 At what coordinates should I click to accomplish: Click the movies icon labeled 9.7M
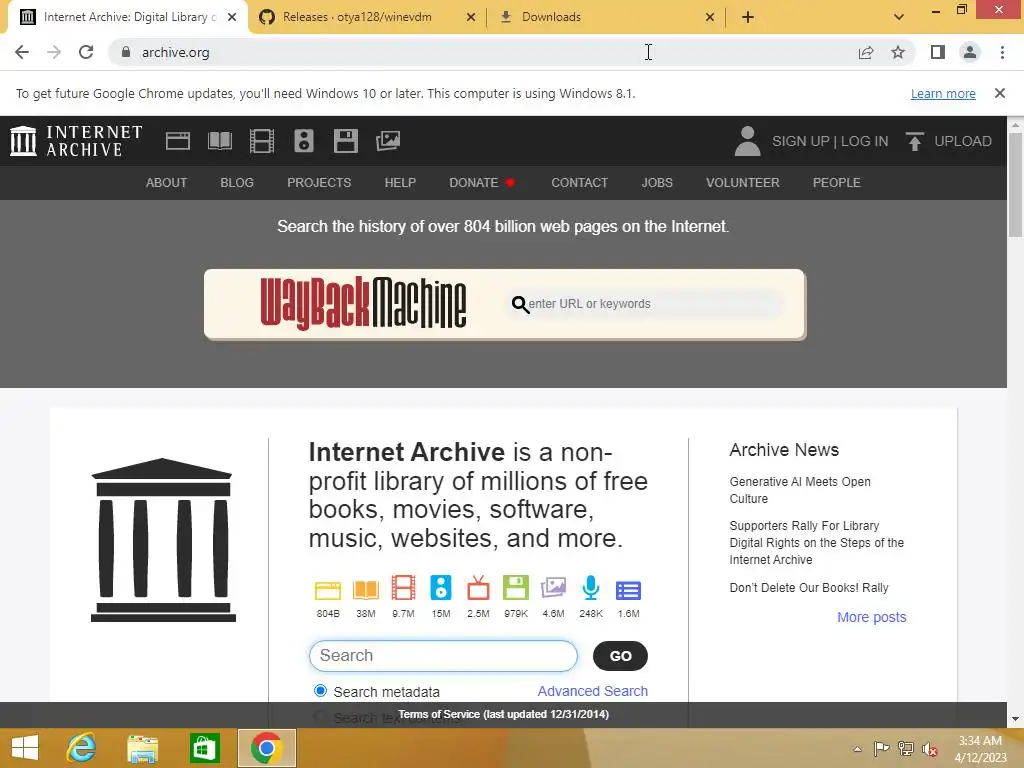[404, 588]
